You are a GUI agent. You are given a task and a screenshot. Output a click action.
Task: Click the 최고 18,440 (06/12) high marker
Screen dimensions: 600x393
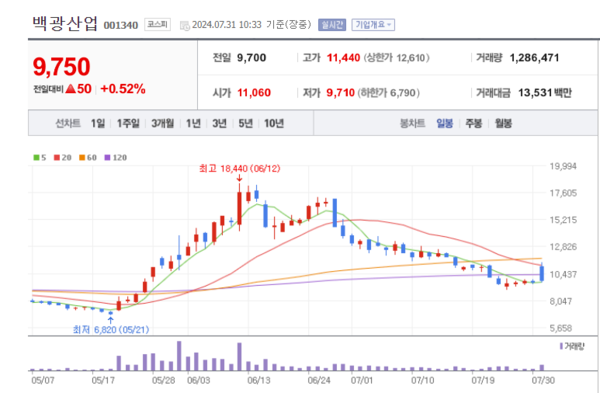pos(240,168)
